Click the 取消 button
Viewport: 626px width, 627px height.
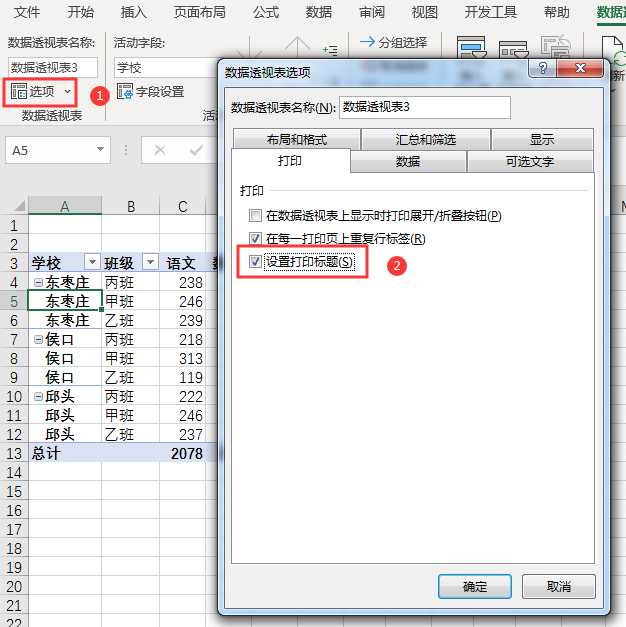pyautogui.click(x=559, y=586)
